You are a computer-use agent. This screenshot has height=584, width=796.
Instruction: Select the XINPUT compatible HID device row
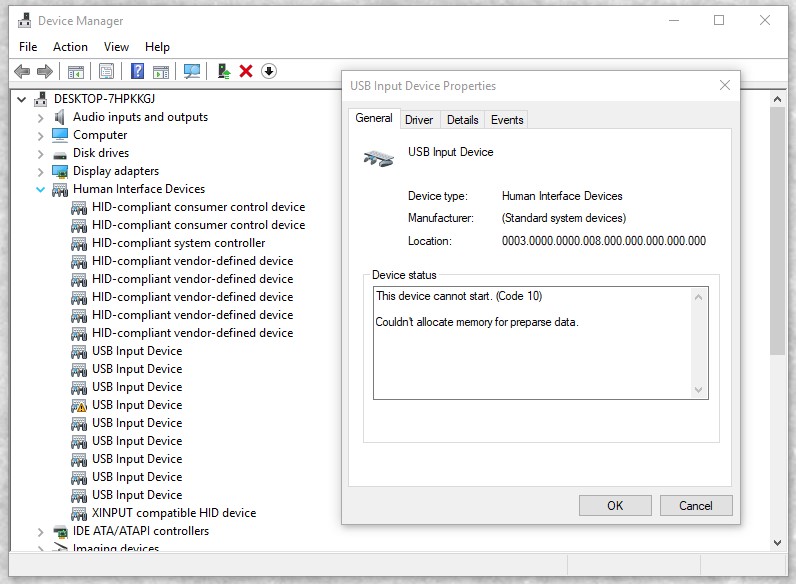point(174,513)
